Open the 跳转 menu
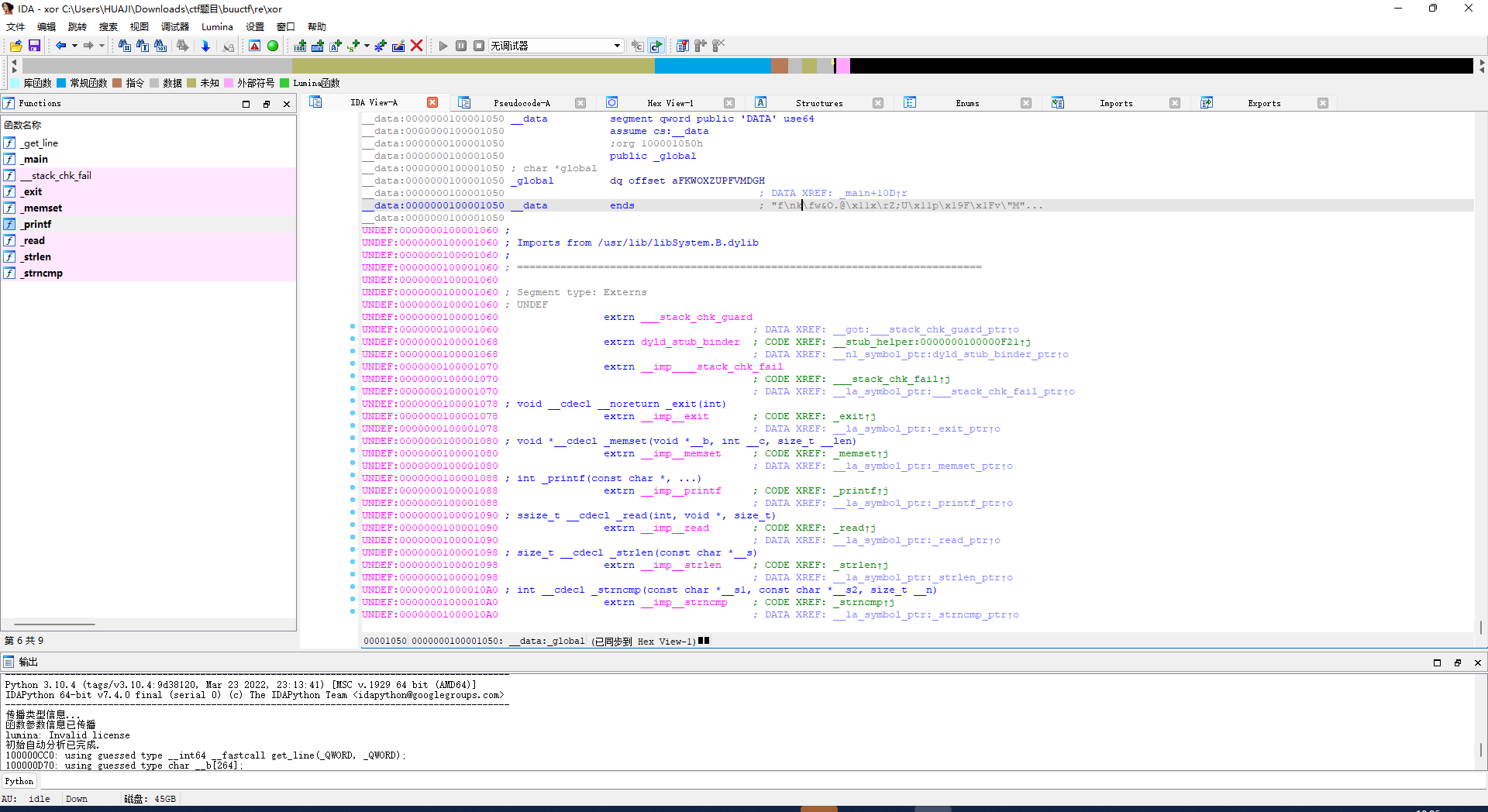 77,26
